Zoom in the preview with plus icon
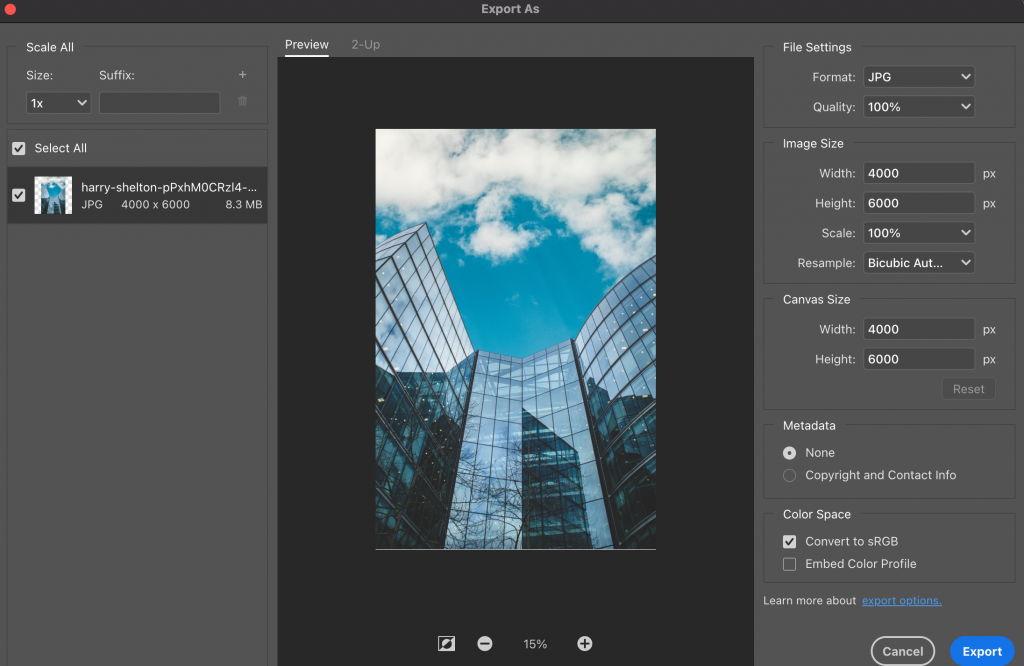This screenshot has width=1024, height=666. [x=584, y=644]
